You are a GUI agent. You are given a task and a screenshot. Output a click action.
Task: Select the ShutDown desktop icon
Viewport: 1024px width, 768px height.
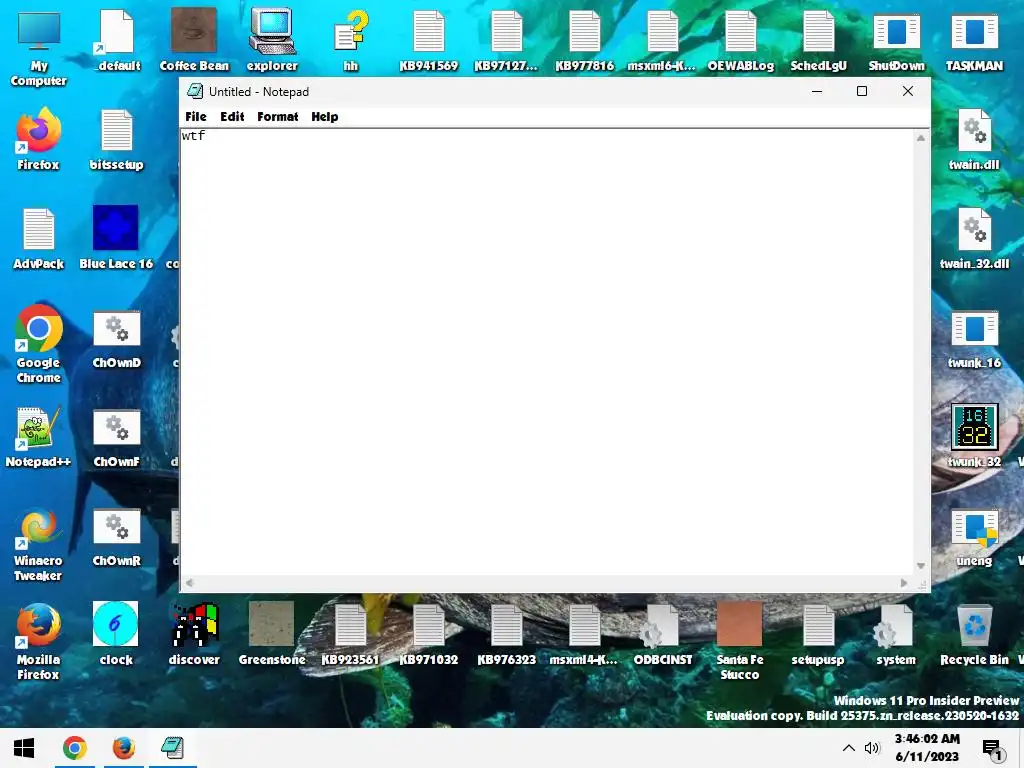[897, 40]
